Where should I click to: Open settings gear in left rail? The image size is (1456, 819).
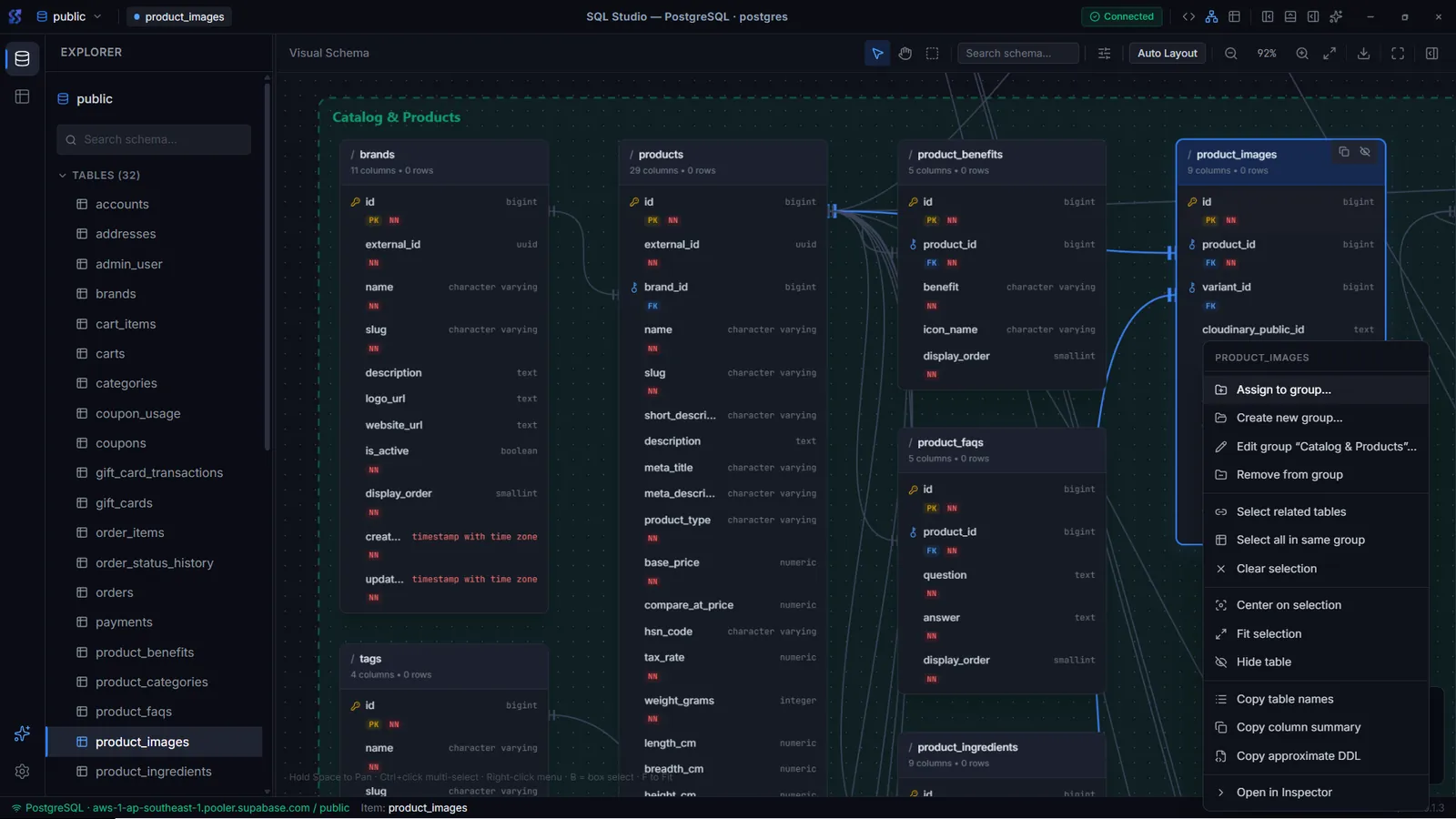pyautogui.click(x=22, y=771)
